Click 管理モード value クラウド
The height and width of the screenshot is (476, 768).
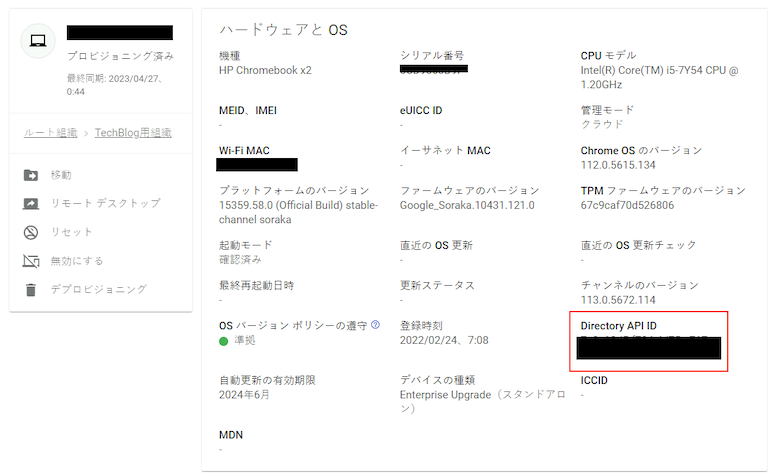(x=602, y=124)
